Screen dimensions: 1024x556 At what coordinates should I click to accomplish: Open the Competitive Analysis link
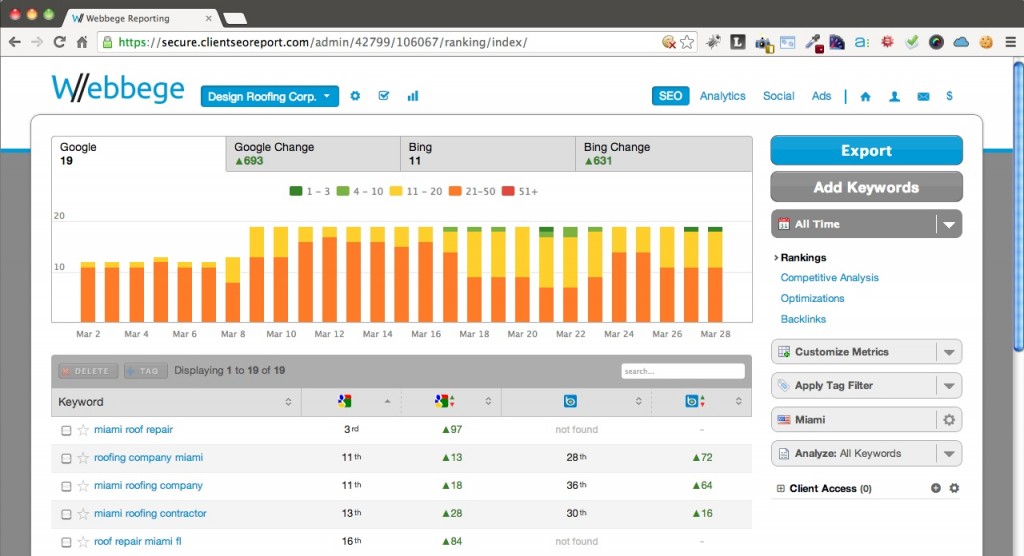(829, 278)
